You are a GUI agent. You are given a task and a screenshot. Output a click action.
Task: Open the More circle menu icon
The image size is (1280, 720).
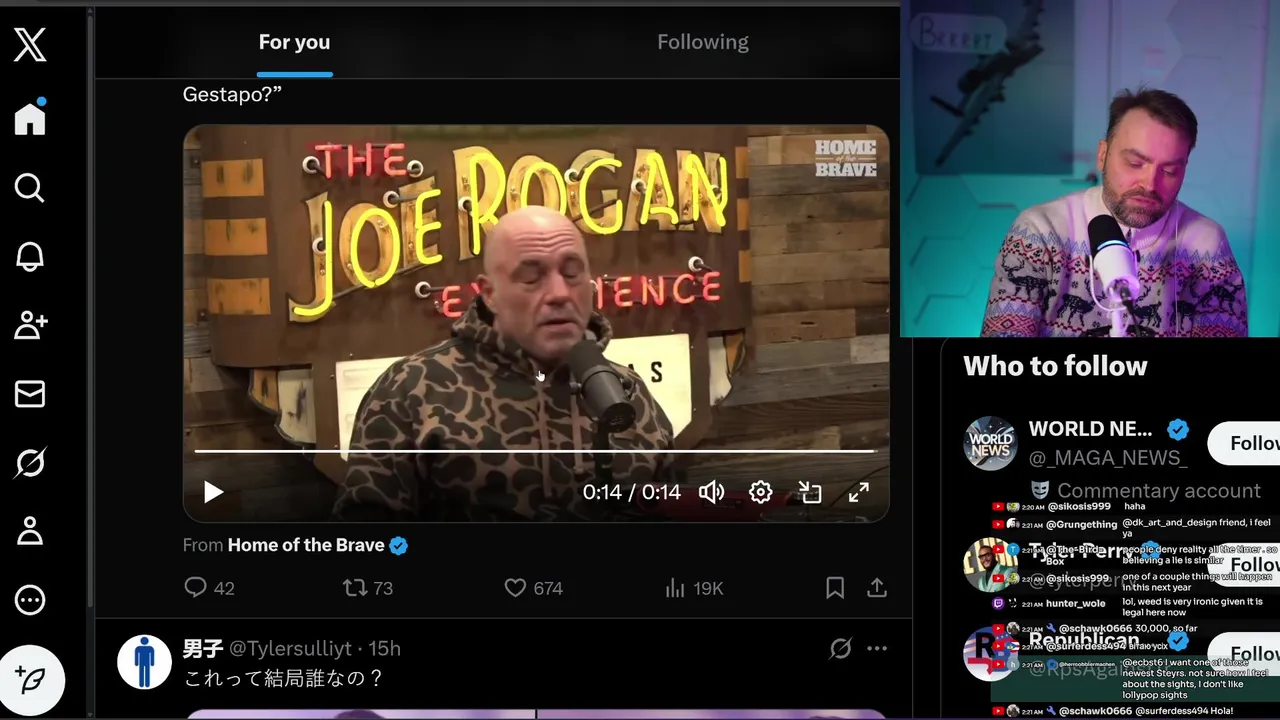pos(30,600)
